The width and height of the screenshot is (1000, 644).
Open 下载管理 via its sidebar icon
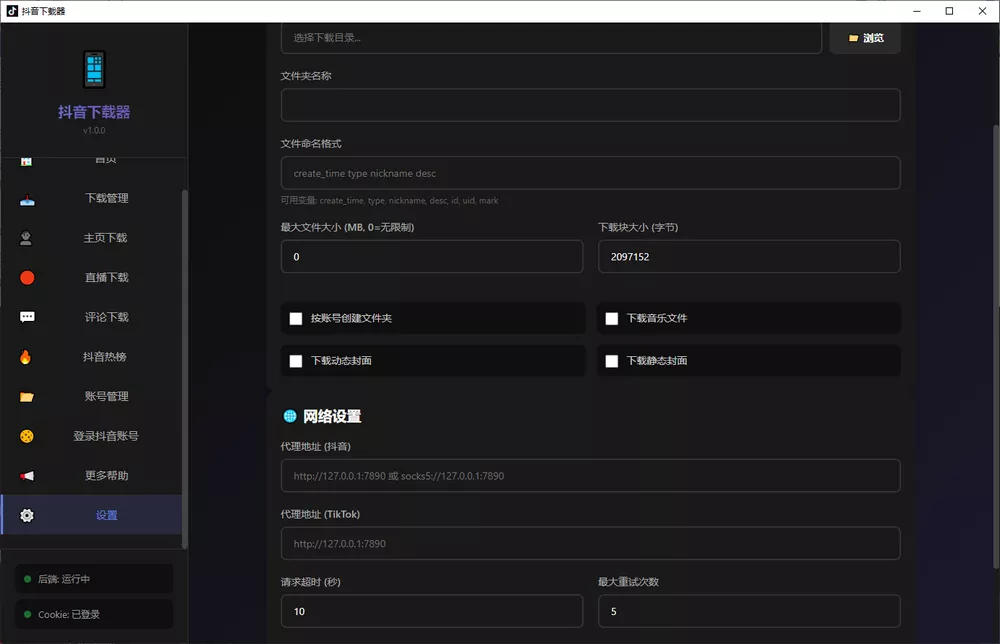26,198
